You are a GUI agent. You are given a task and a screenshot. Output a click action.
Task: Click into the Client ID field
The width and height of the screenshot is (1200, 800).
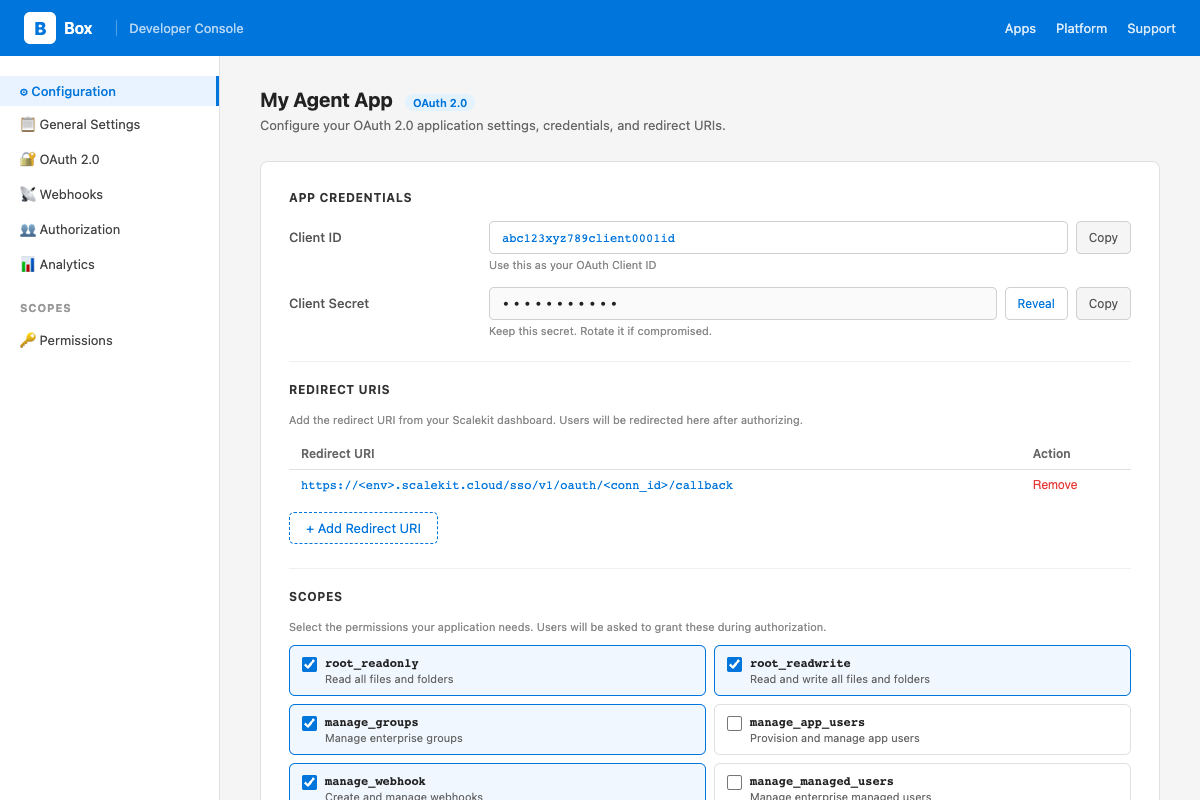pos(778,238)
